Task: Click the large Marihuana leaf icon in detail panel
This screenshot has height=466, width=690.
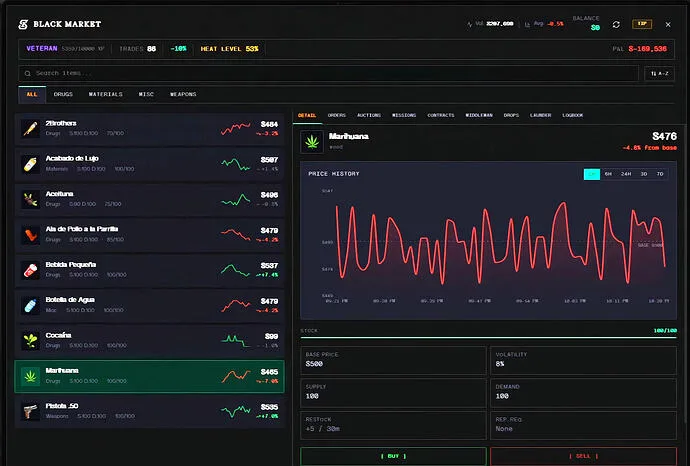Action: [312, 142]
